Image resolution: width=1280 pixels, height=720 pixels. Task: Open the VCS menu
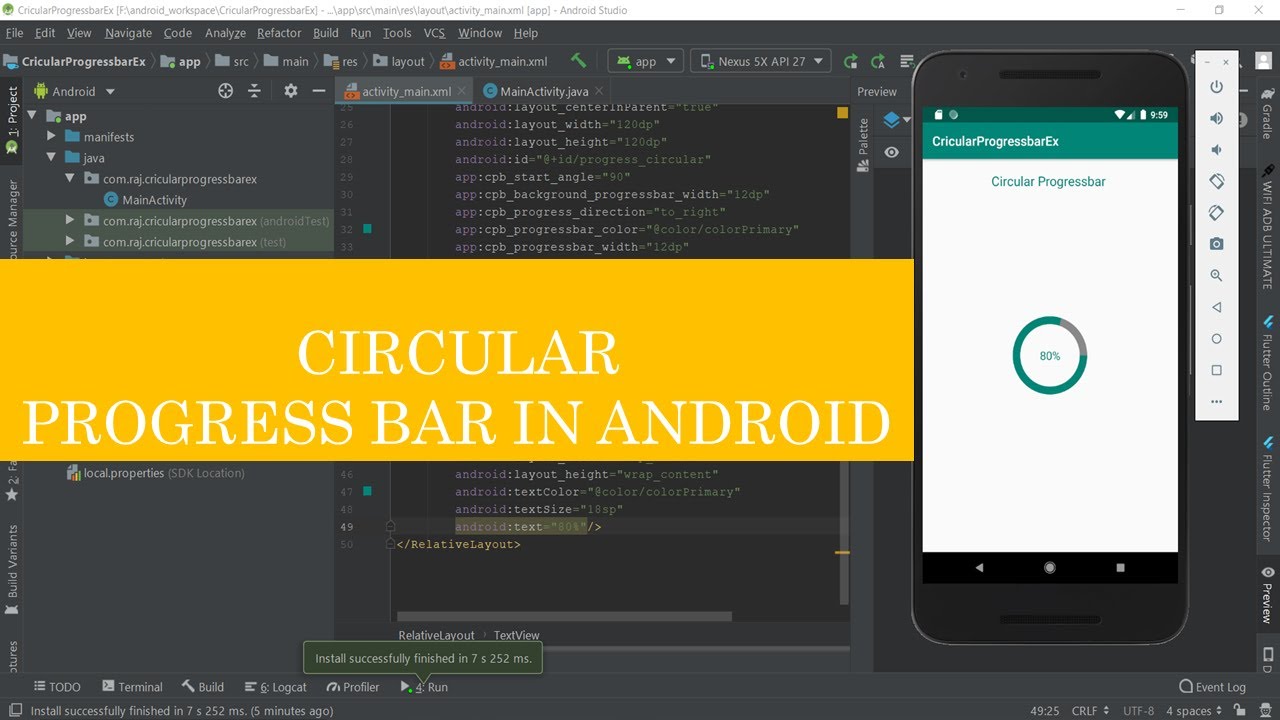[x=434, y=33]
